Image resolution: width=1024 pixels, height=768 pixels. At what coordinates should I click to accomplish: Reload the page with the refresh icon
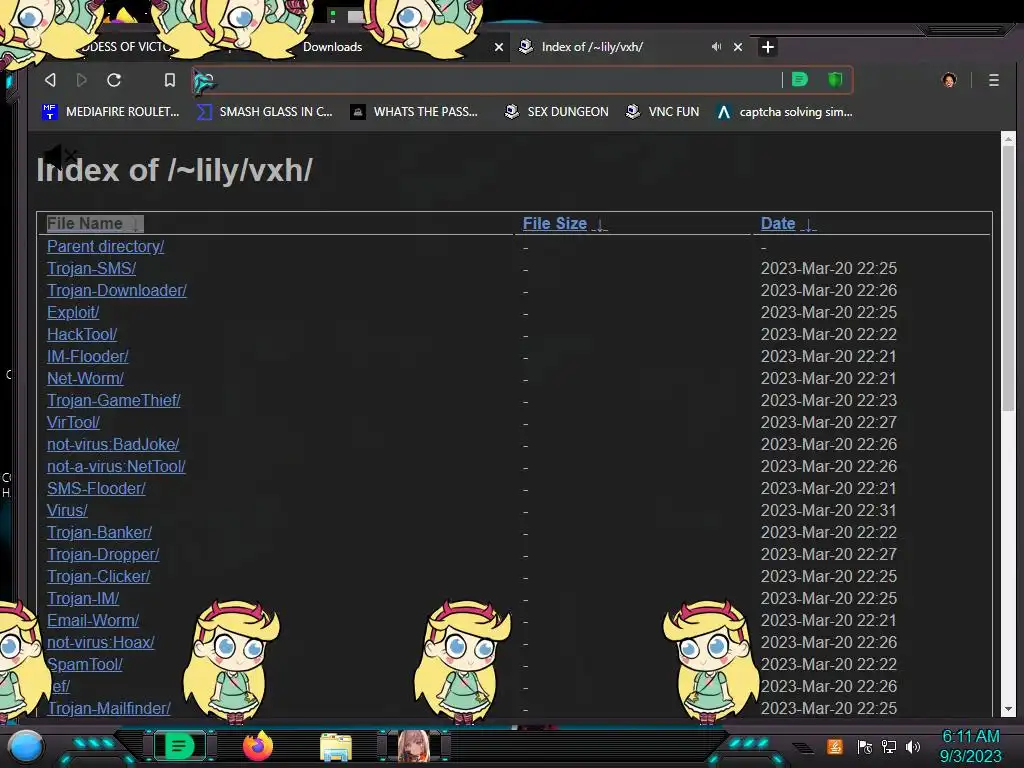click(x=114, y=80)
